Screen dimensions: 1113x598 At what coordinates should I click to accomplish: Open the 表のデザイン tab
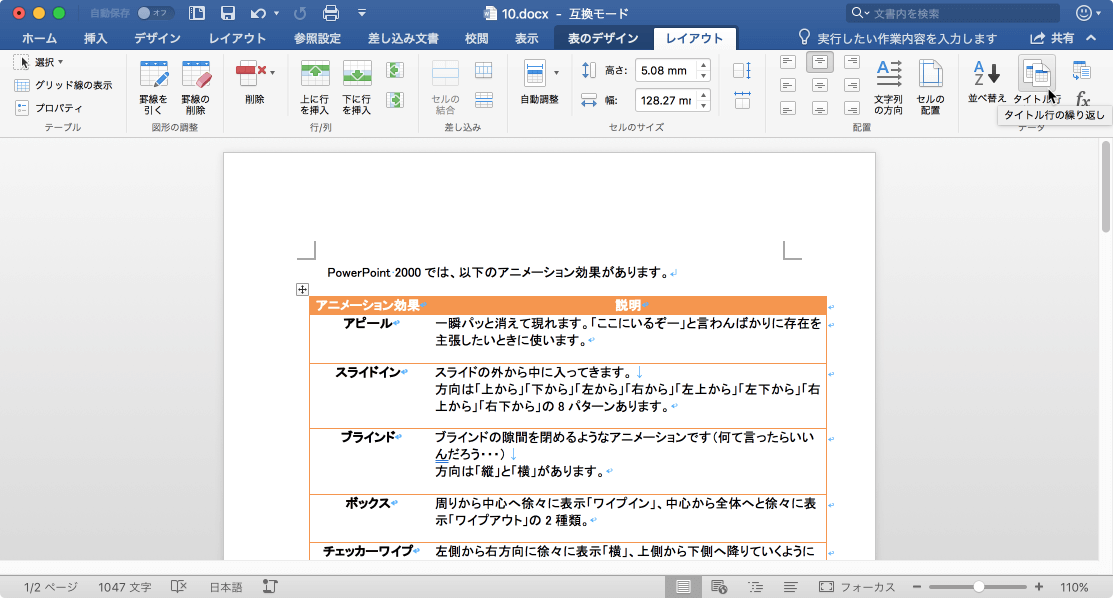coord(603,38)
